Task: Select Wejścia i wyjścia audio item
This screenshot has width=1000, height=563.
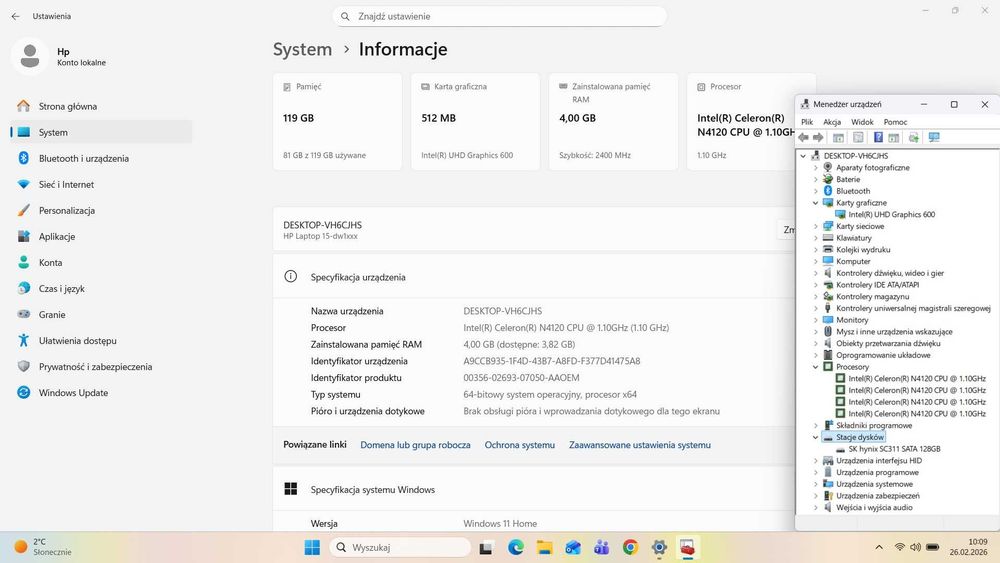Action: click(x=874, y=508)
